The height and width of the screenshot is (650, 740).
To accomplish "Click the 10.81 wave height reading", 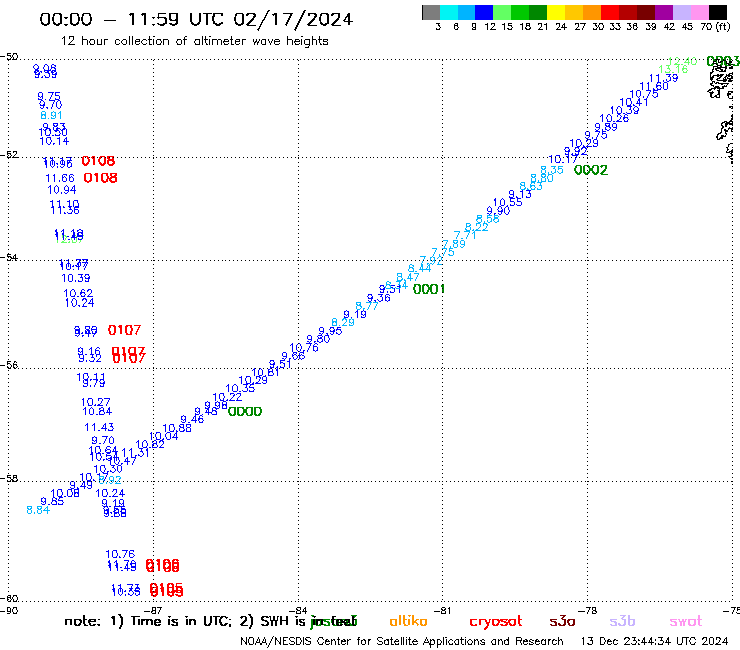I will pos(265,372).
